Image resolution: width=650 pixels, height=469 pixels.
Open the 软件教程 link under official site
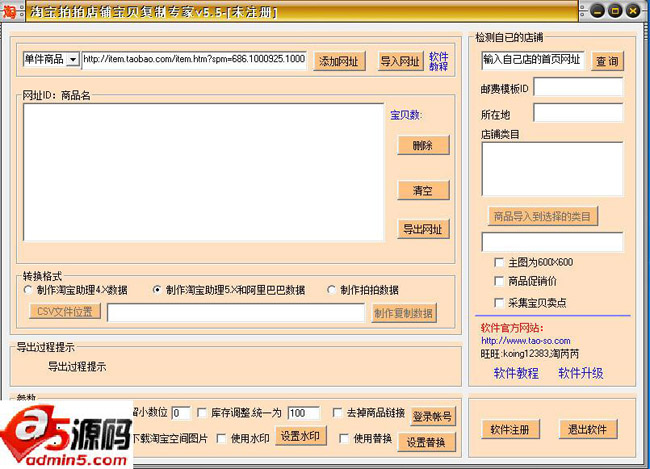pyautogui.click(x=516, y=373)
